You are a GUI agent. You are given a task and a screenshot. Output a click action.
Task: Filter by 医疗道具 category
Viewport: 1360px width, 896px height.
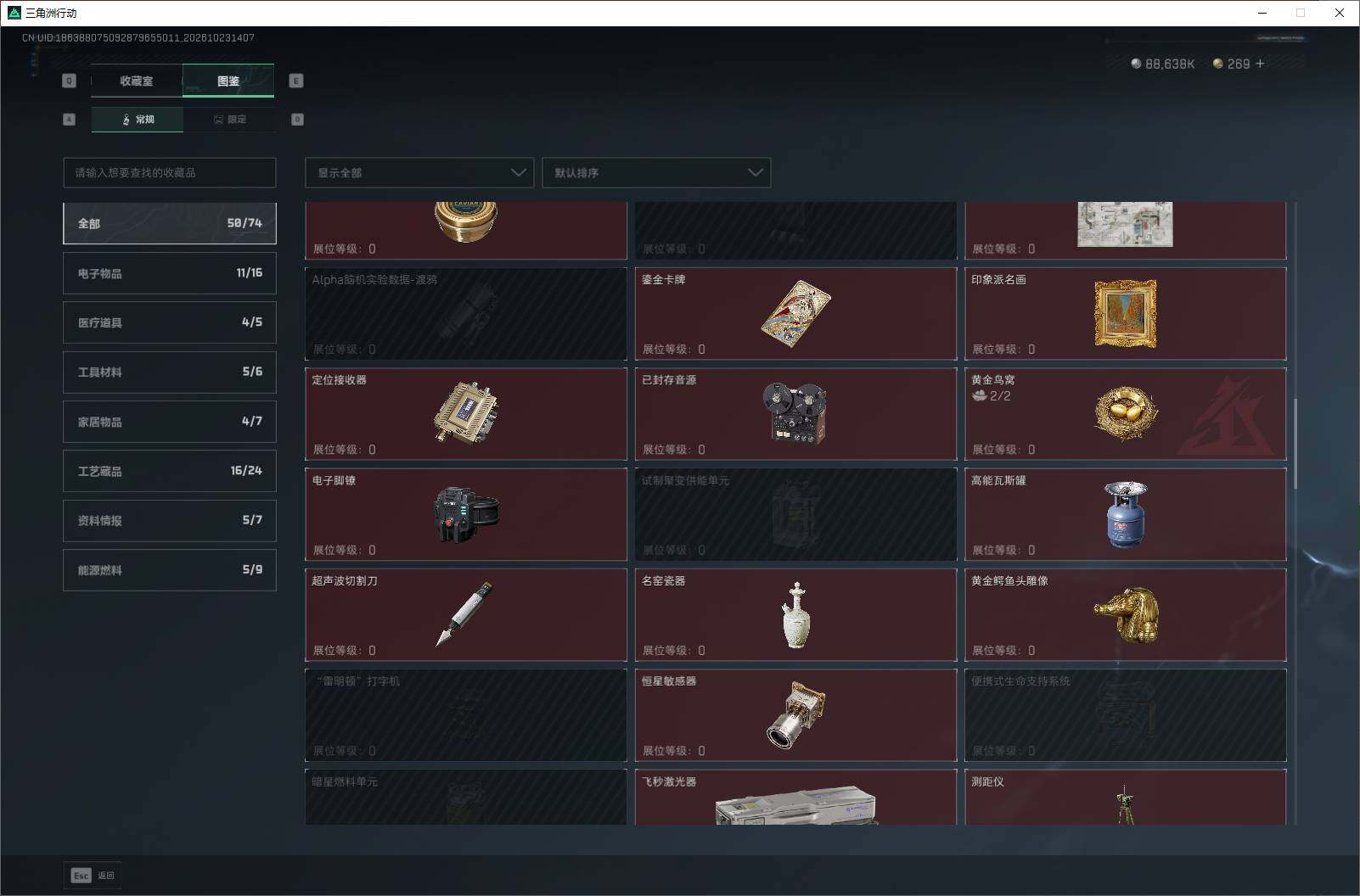[x=170, y=322]
